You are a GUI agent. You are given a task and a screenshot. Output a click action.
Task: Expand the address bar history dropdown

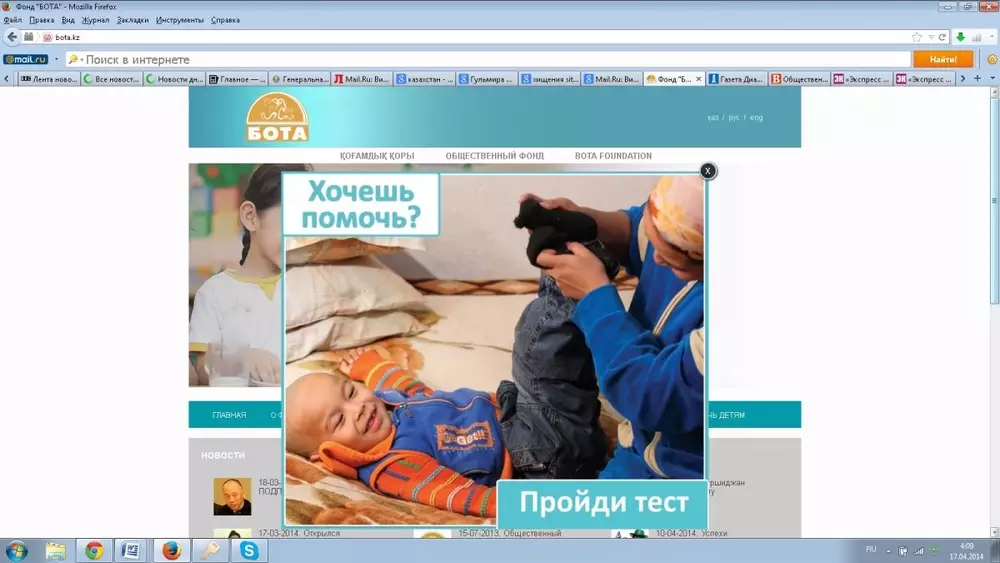(x=930, y=37)
